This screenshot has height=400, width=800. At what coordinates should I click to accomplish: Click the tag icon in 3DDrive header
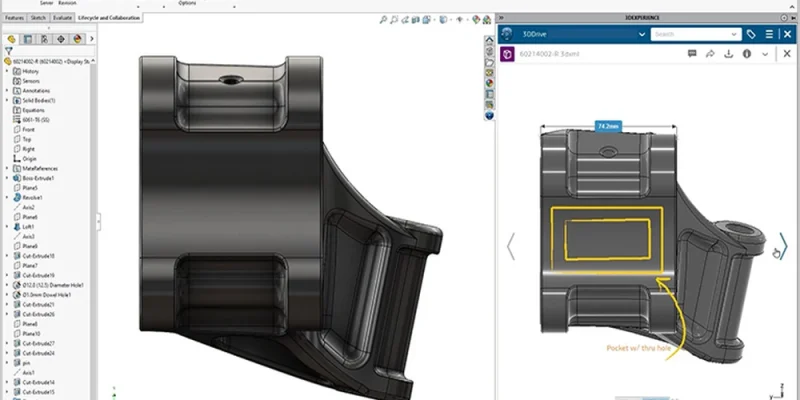[x=751, y=34]
